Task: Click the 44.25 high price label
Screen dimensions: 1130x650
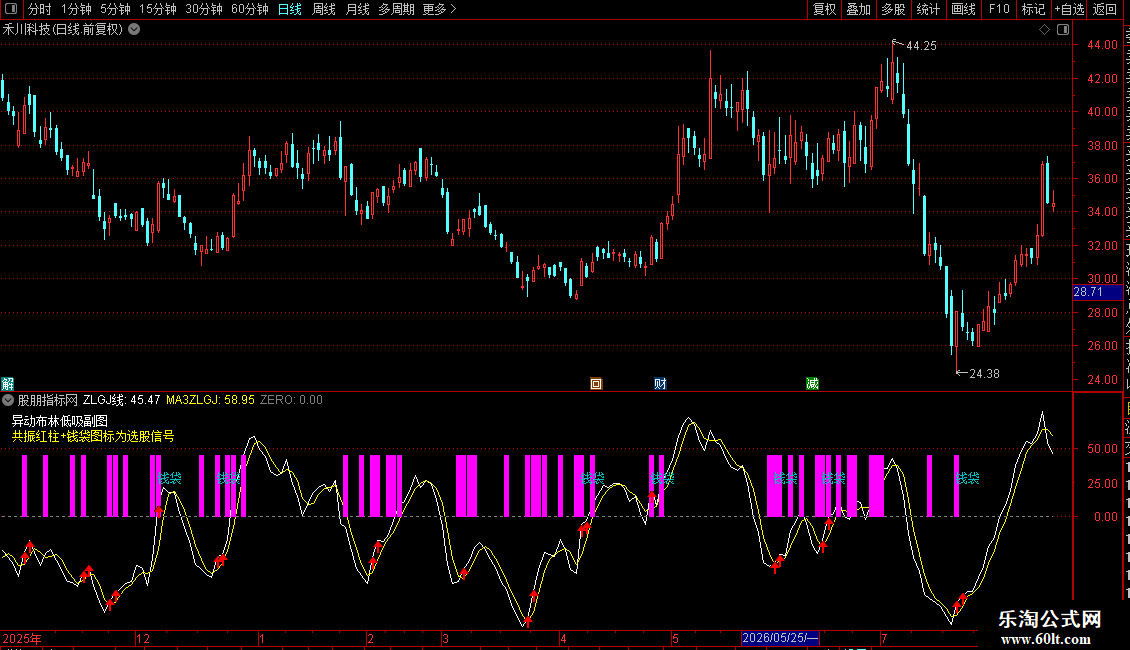Action: [x=921, y=46]
